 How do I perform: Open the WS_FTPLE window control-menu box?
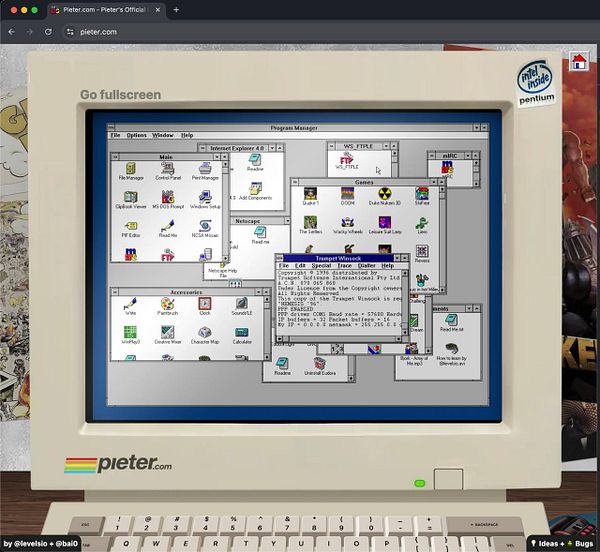pyautogui.click(x=332, y=146)
